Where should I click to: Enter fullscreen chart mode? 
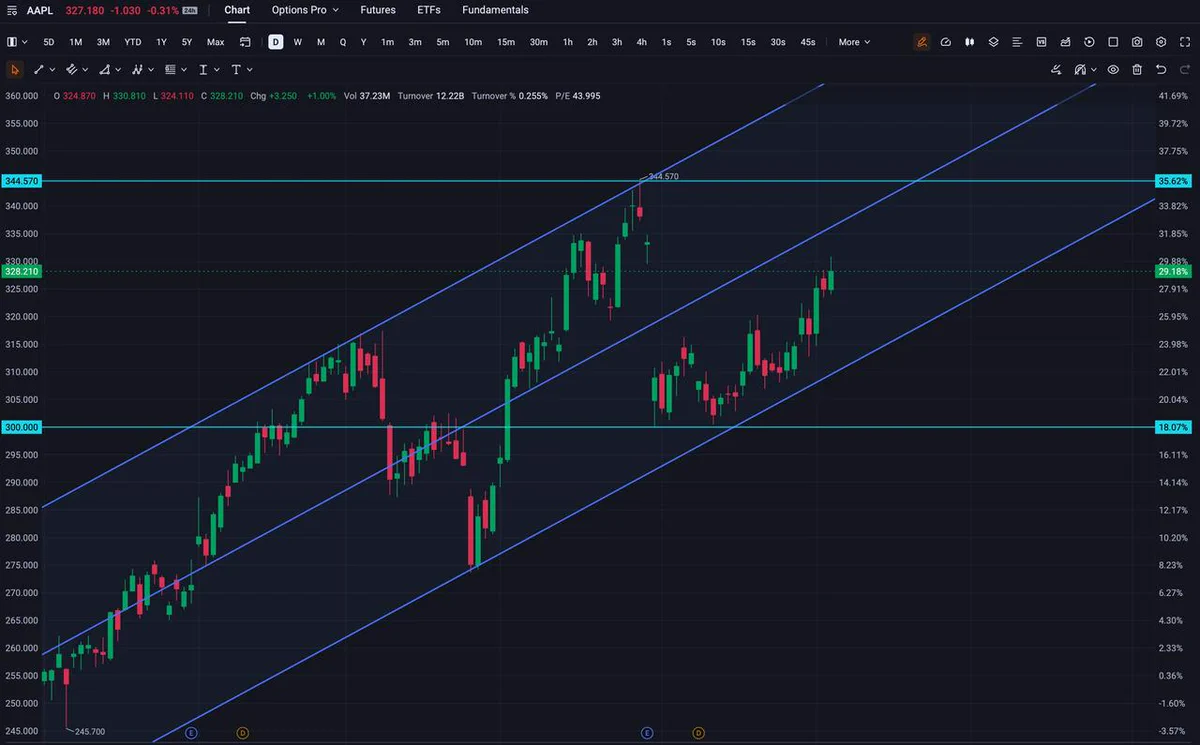pyautogui.click(x=1185, y=42)
